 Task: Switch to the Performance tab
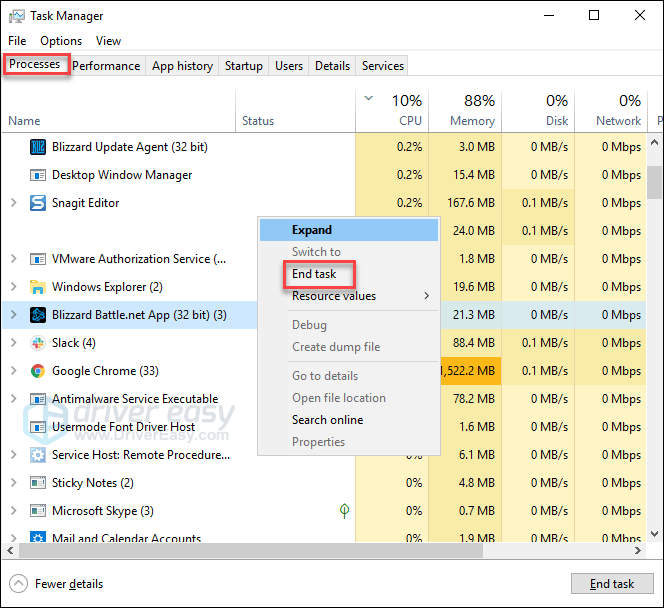coord(106,66)
